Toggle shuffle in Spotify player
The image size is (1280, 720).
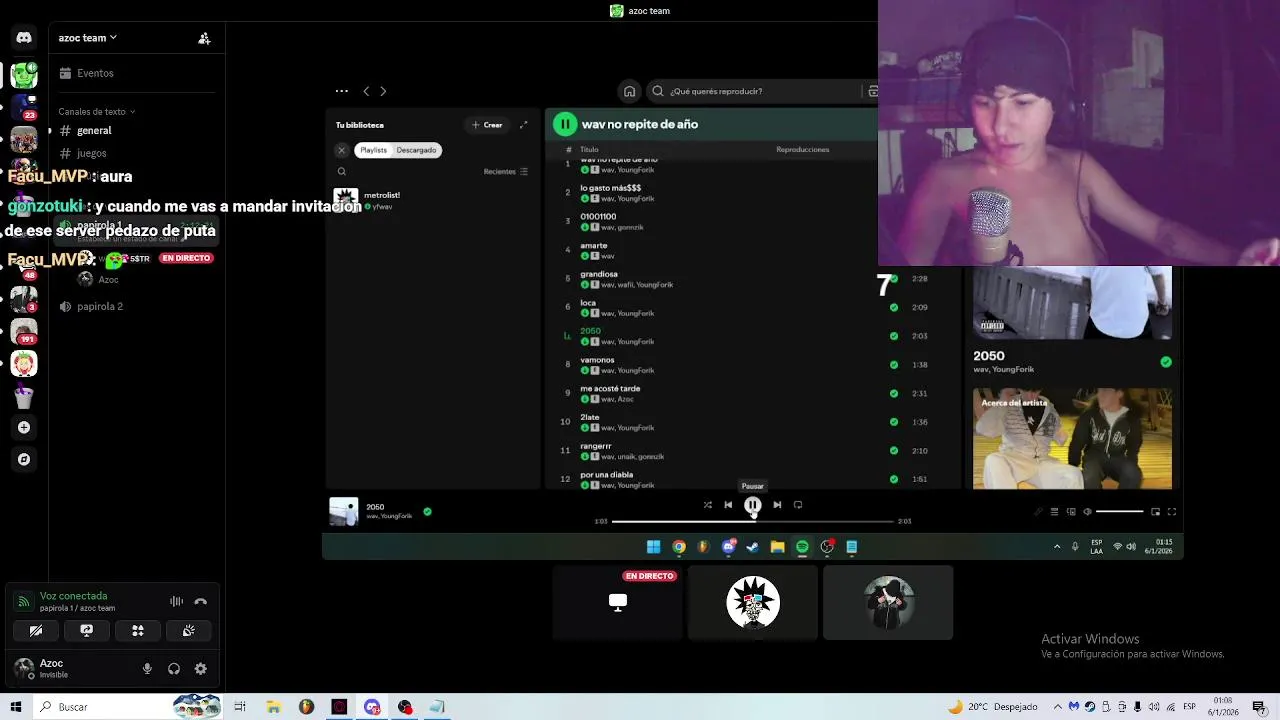click(707, 505)
